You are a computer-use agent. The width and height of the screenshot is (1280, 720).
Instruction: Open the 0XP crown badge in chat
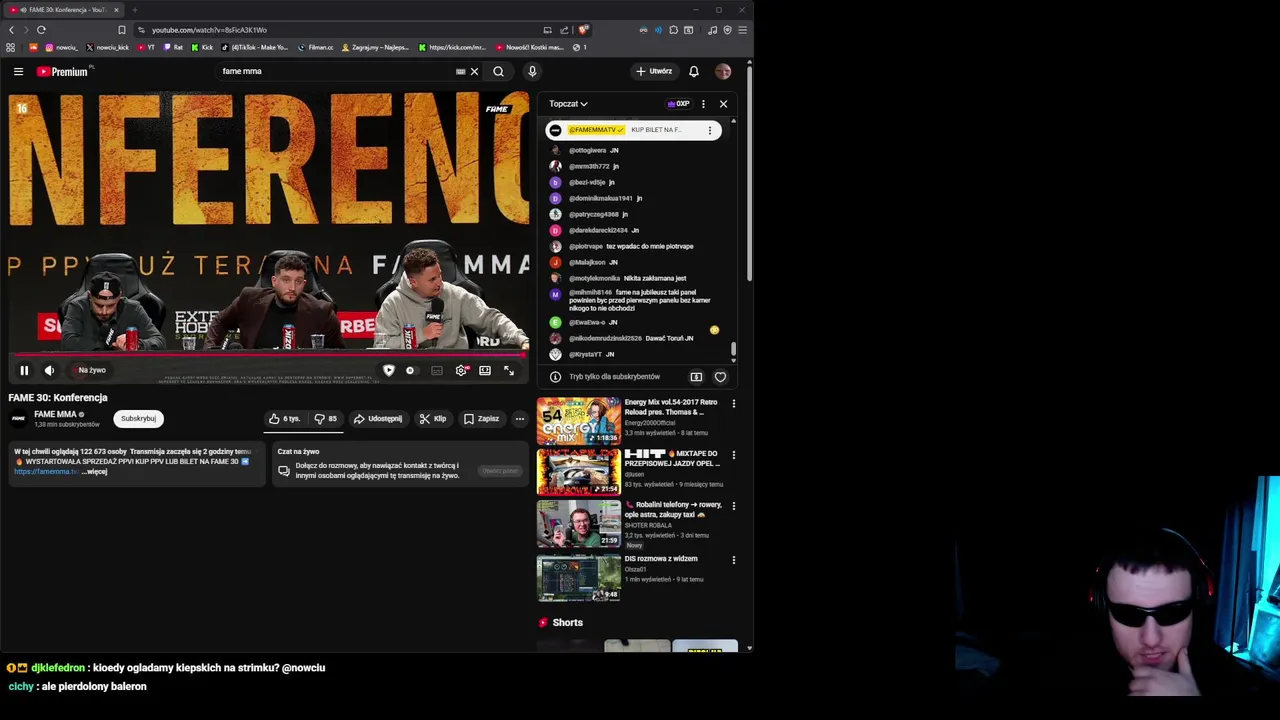679,104
